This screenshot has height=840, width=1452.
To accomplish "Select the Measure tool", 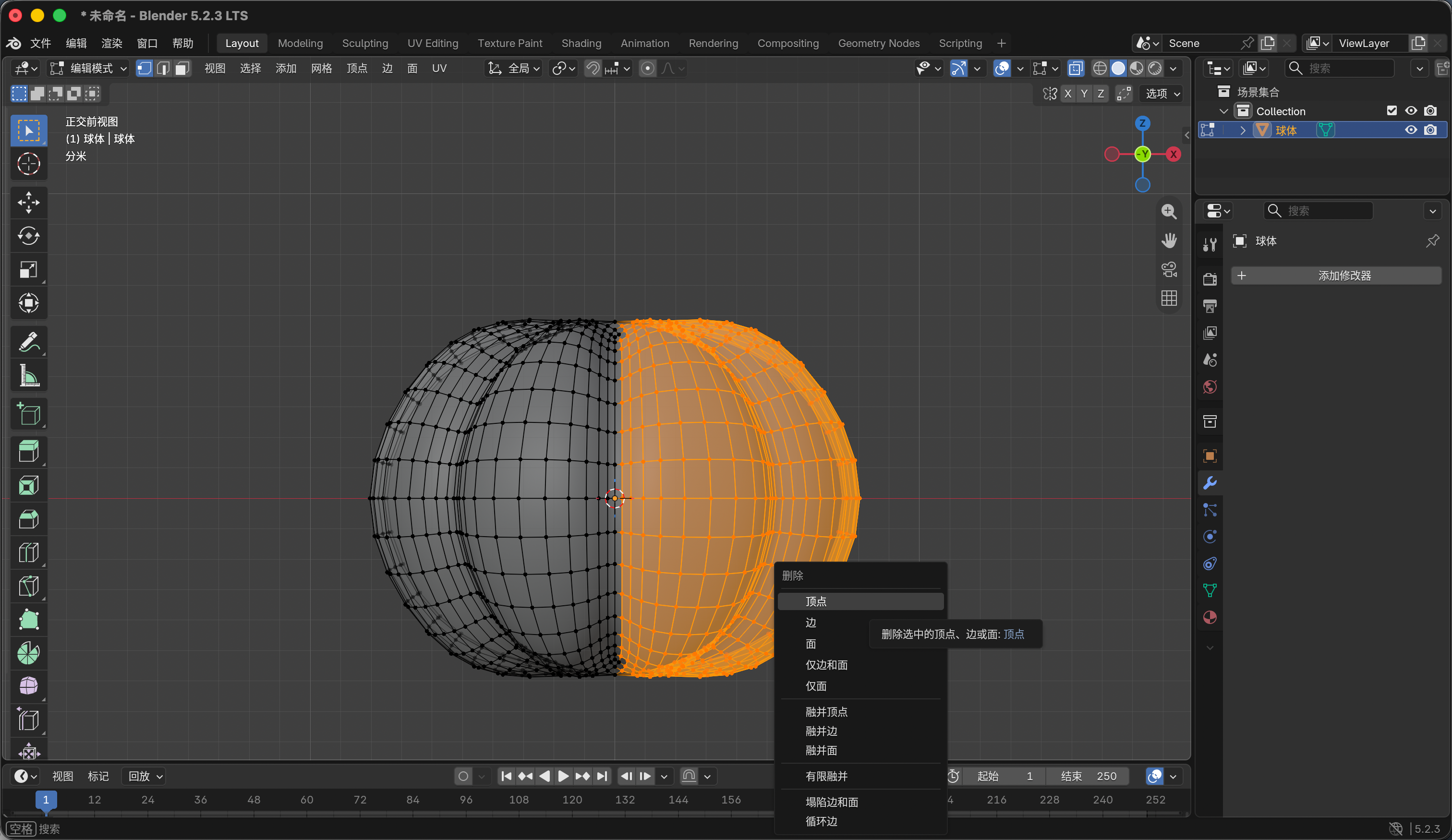I will 28,375.
